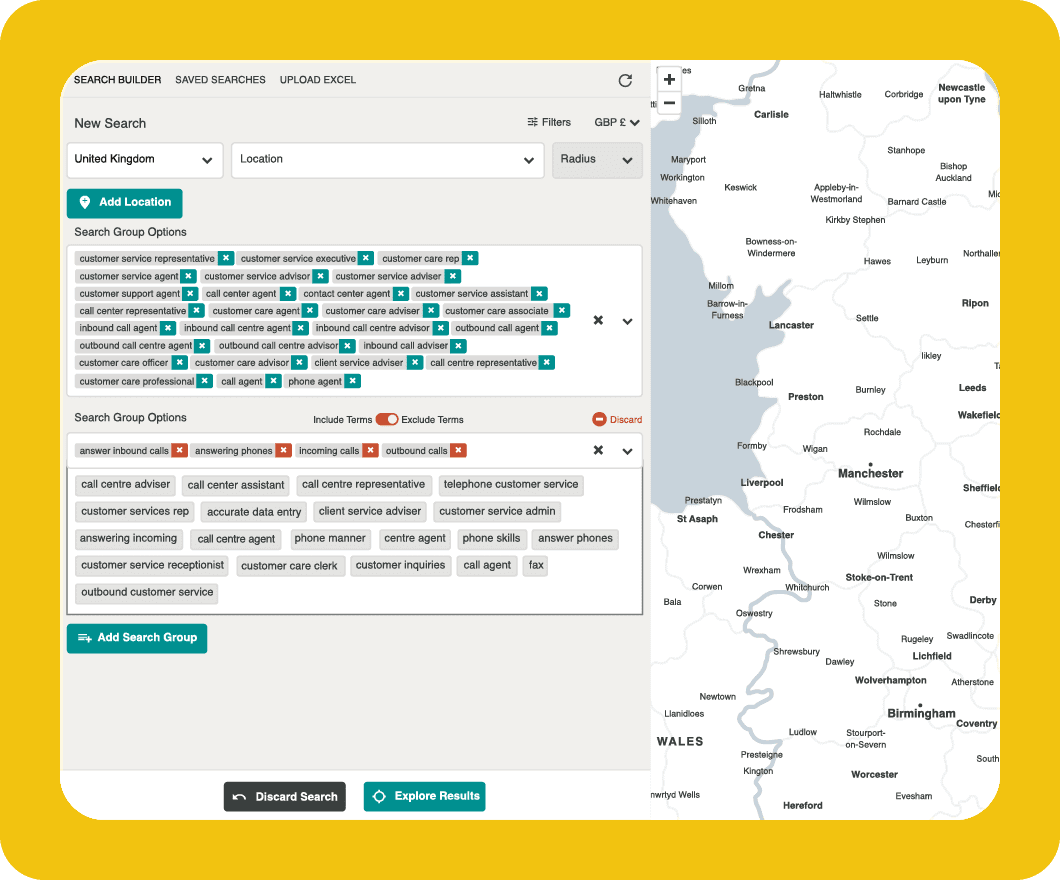The height and width of the screenshot is (880, 1060).
Task: Clear all terms in the exclude search group
Action: [598, 450]
